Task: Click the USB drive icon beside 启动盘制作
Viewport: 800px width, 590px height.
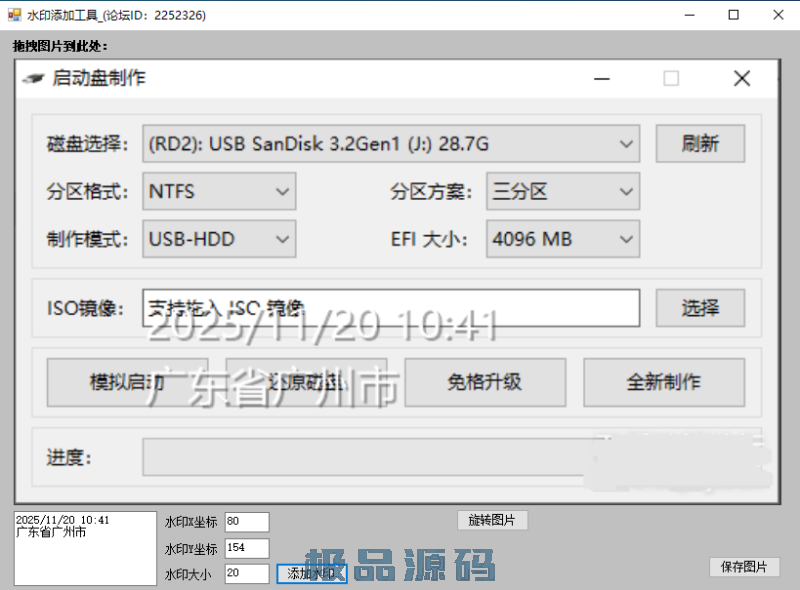Action: pos(31,78)
